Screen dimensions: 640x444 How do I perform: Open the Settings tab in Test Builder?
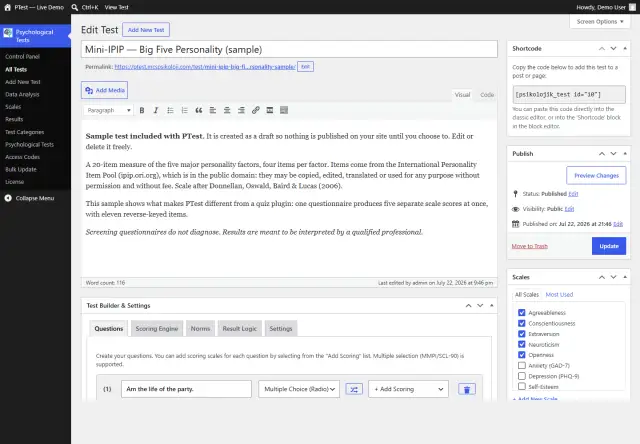(x=281, y=329)
